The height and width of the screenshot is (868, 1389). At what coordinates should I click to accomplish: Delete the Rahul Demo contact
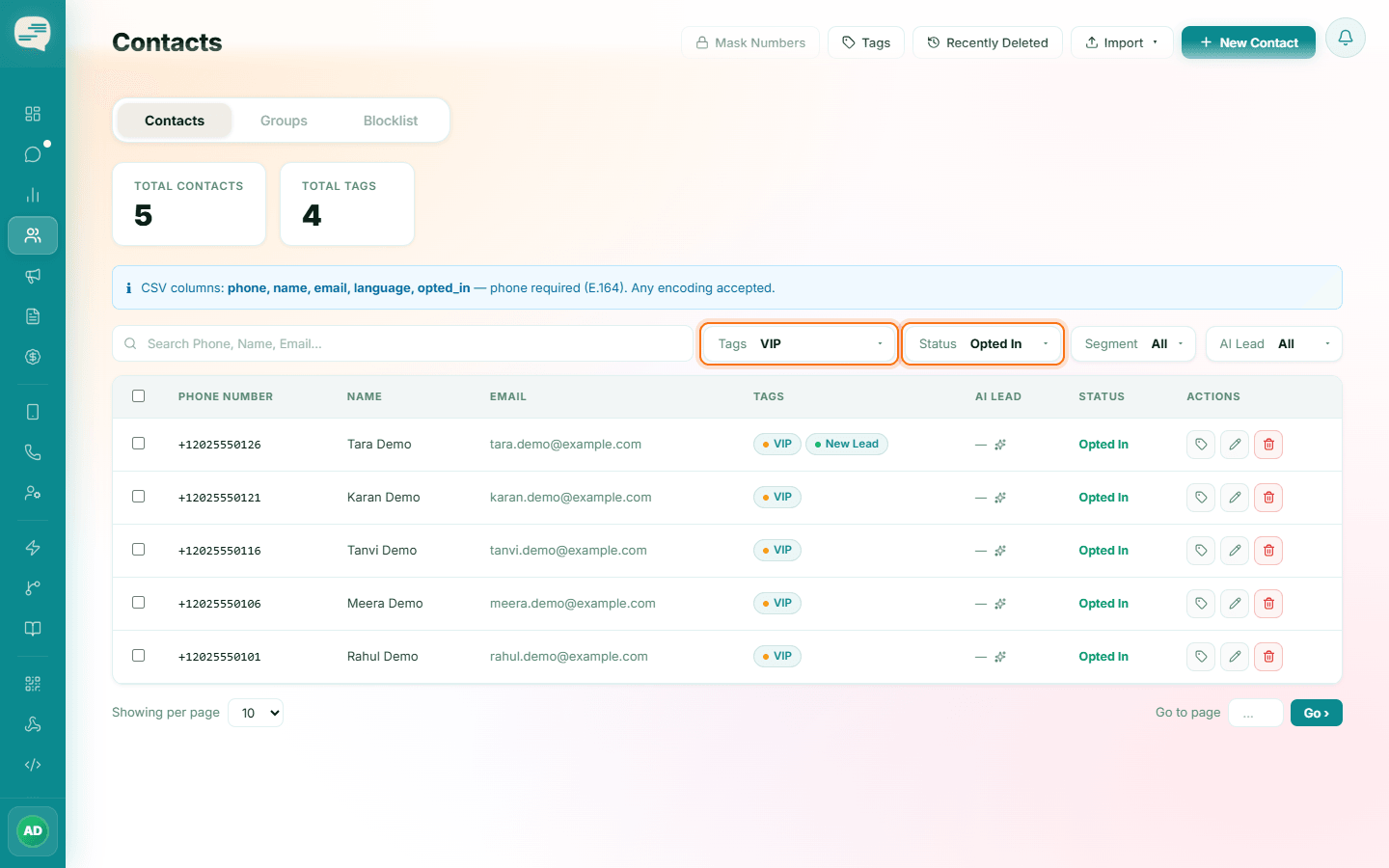1268,657
